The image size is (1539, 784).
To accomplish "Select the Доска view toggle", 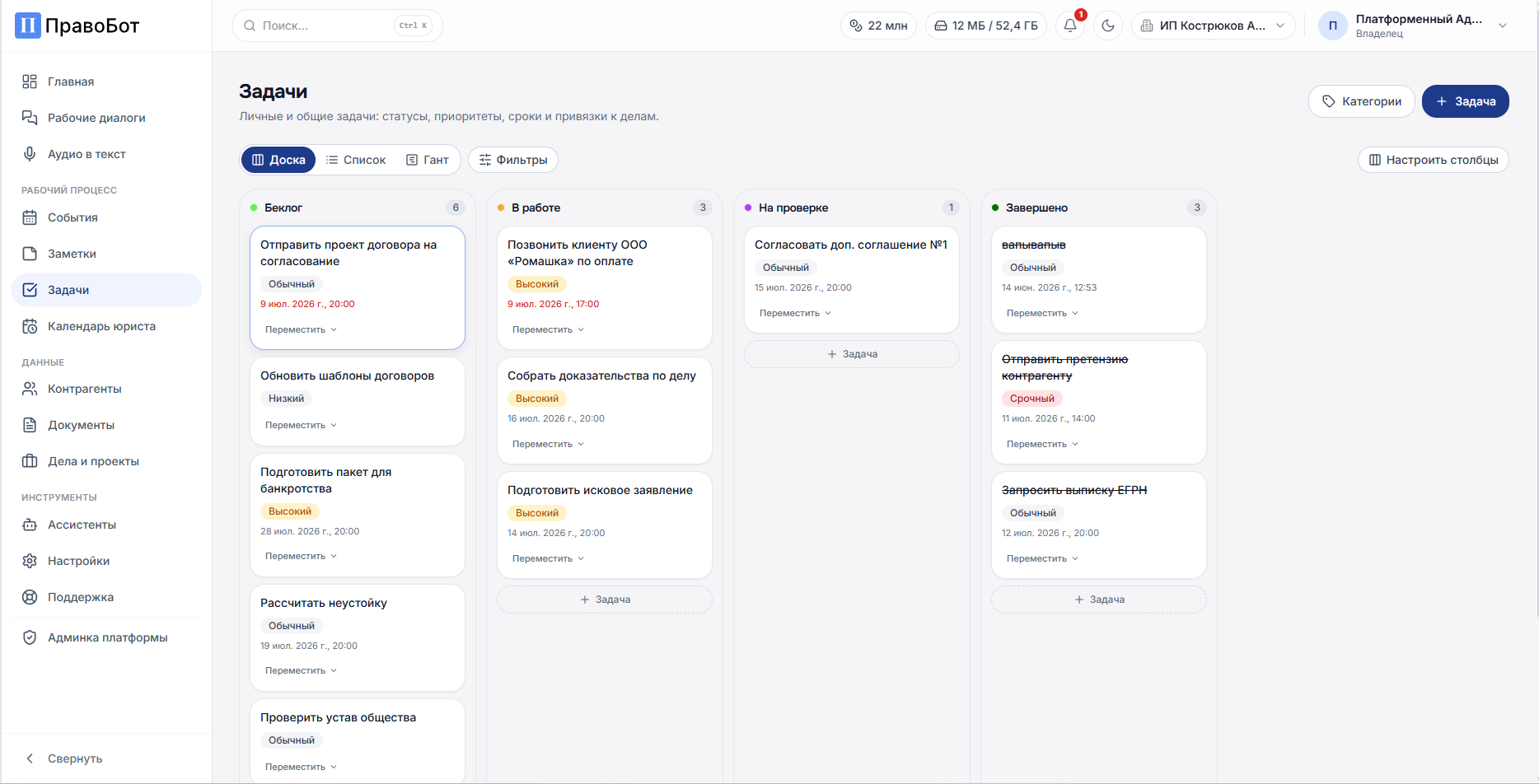I will coord(278,160).
